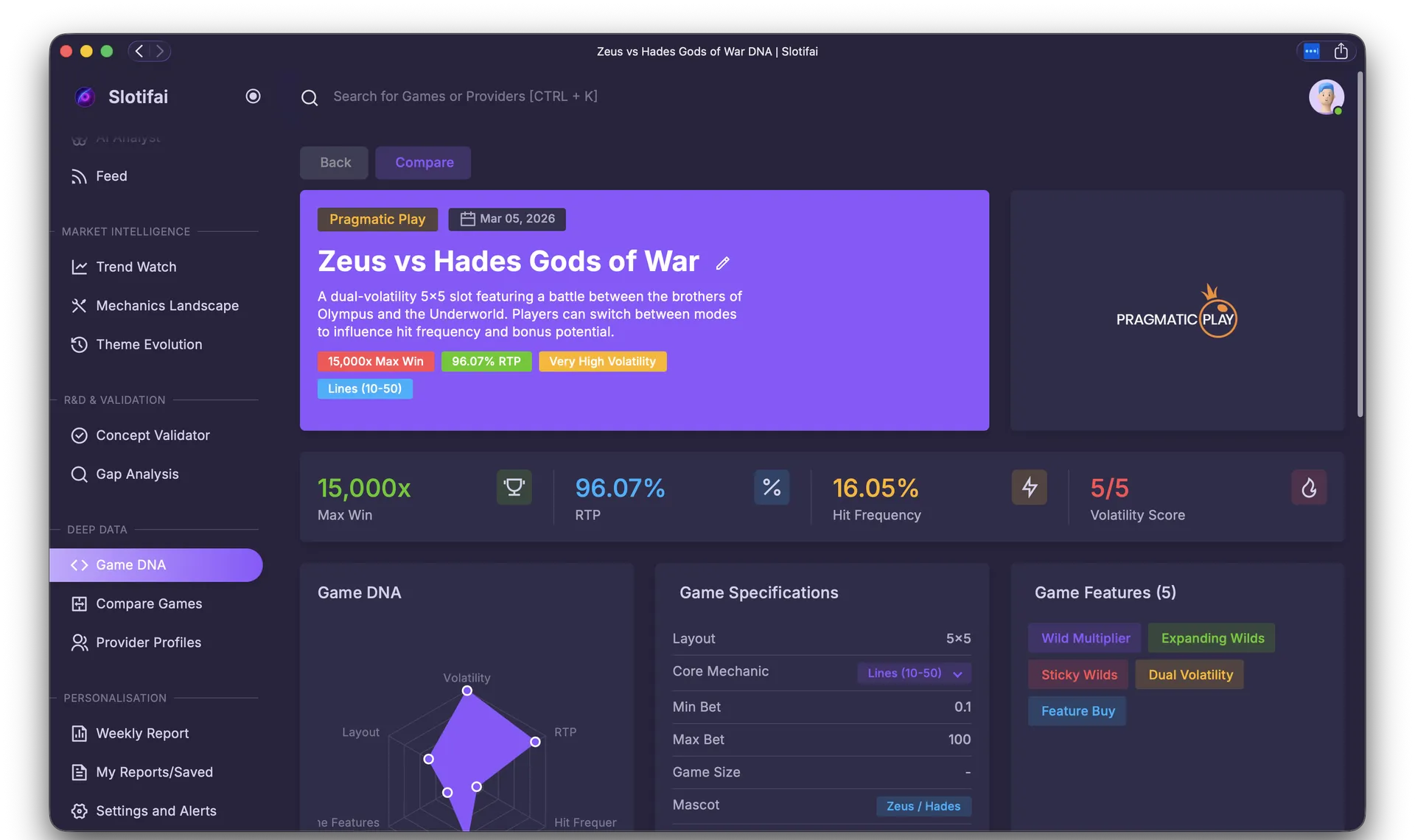Open the Mar 05, 2026 date selector
1415x840 pixels.
point(507,219)
